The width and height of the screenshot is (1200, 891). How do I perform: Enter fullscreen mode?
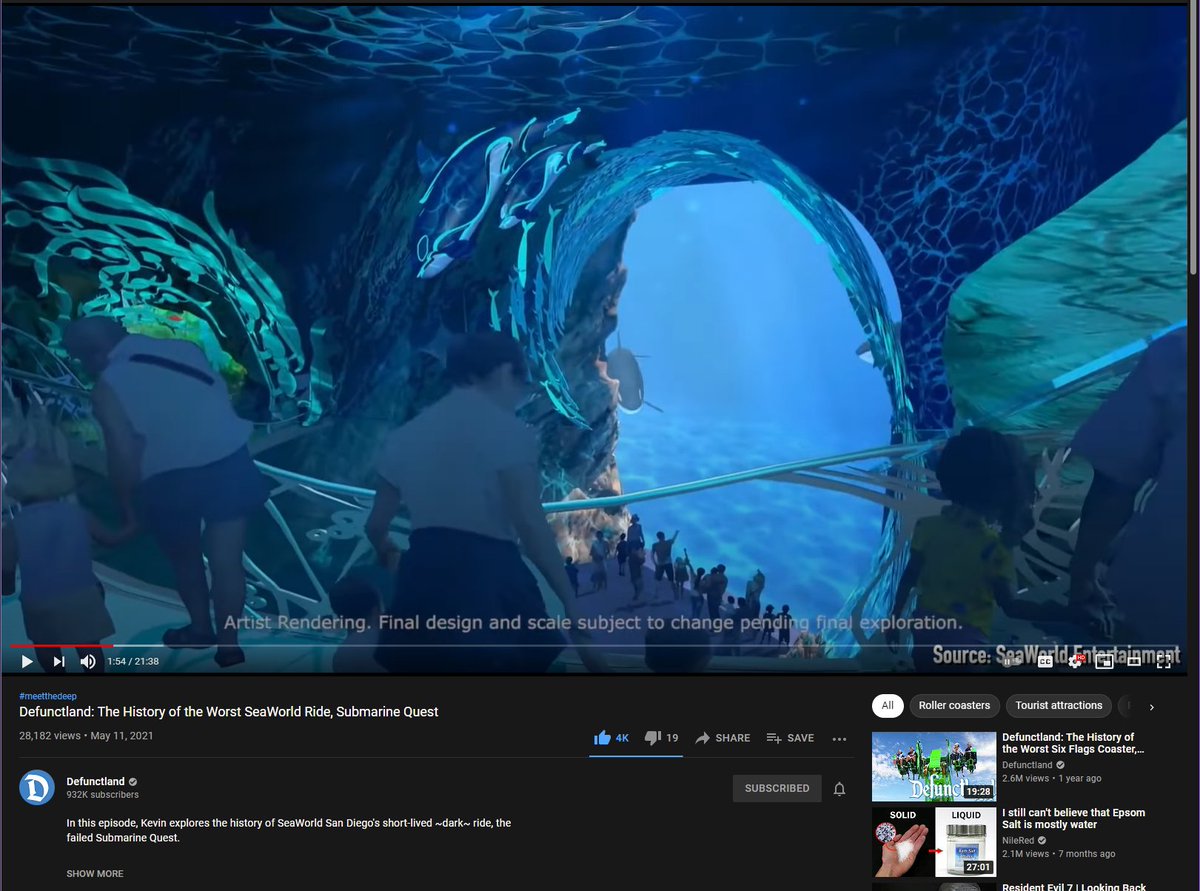(x=1164, y=661)
